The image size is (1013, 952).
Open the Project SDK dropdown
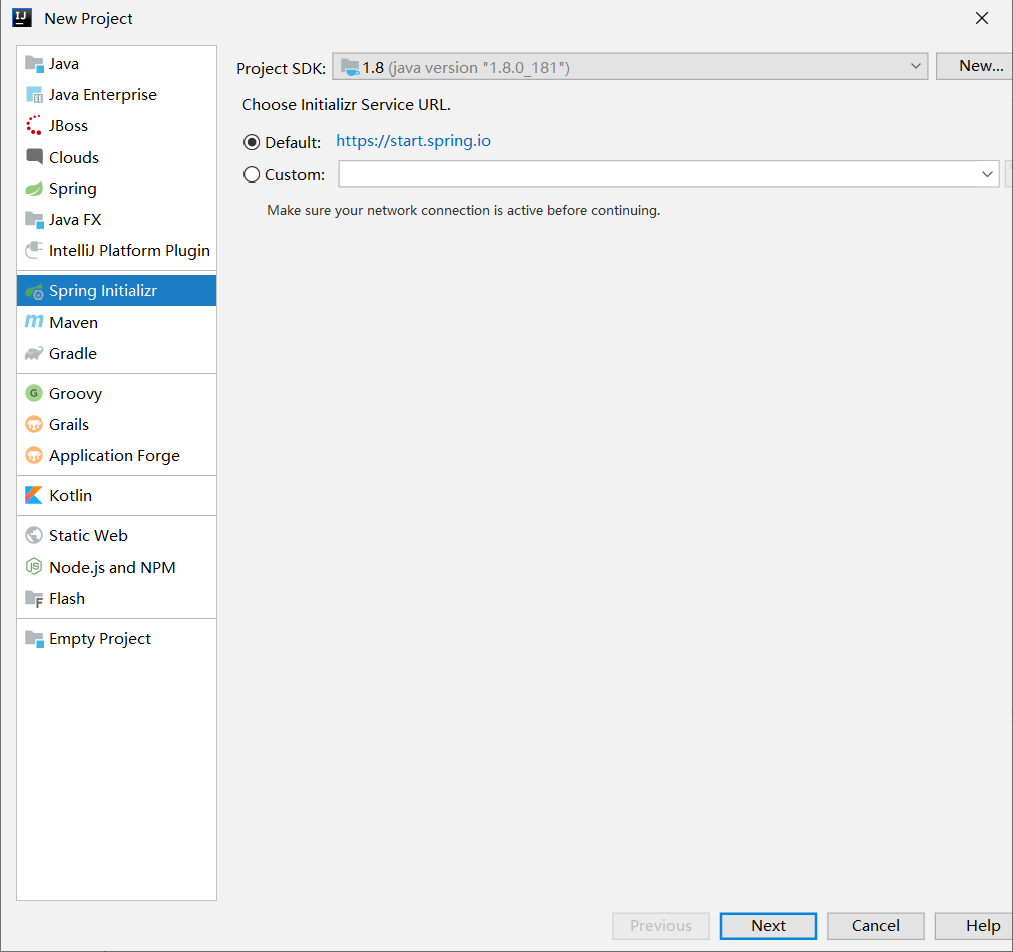[630, 67]
